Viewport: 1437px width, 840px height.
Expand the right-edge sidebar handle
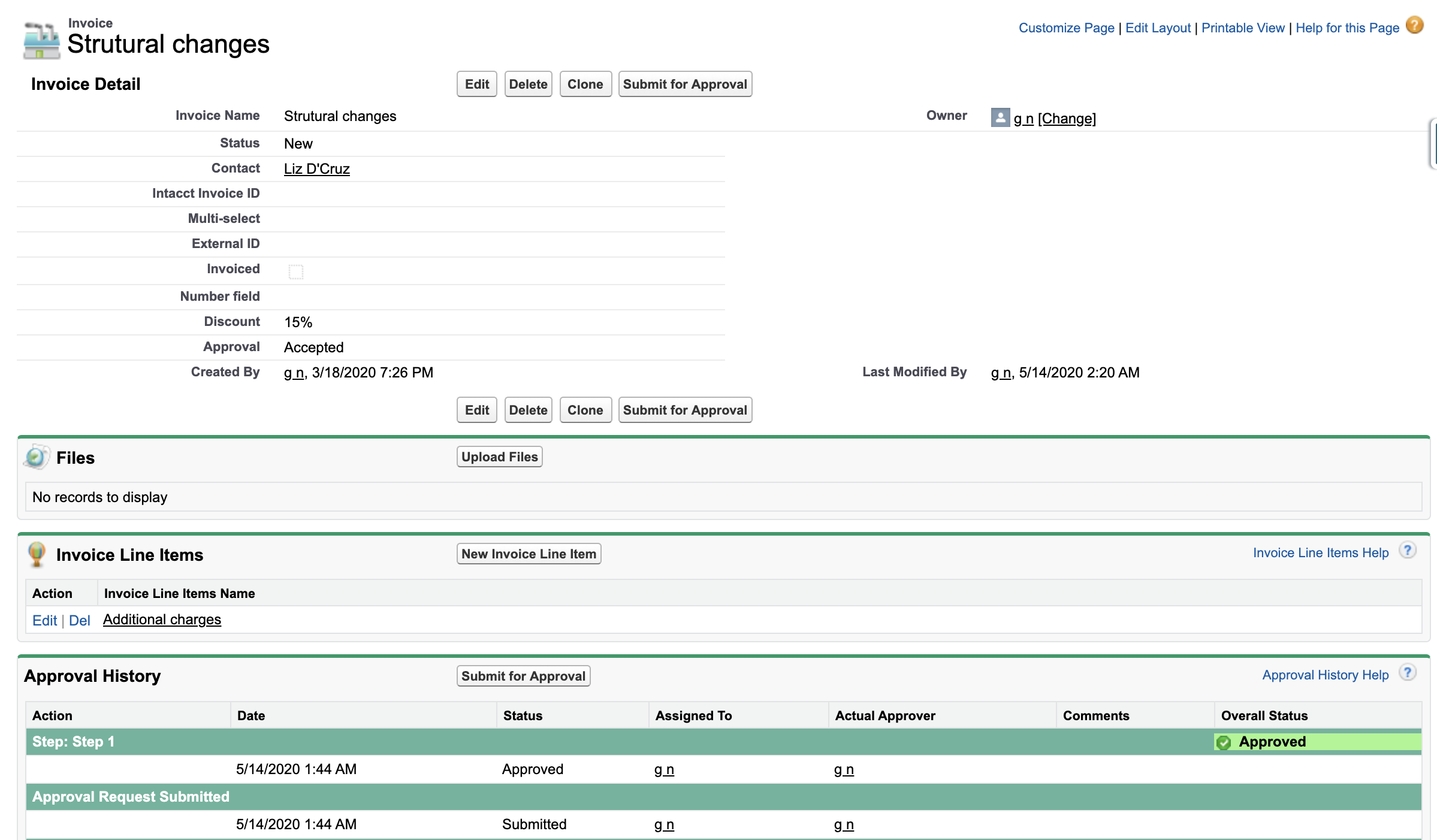pos(1433,144)
